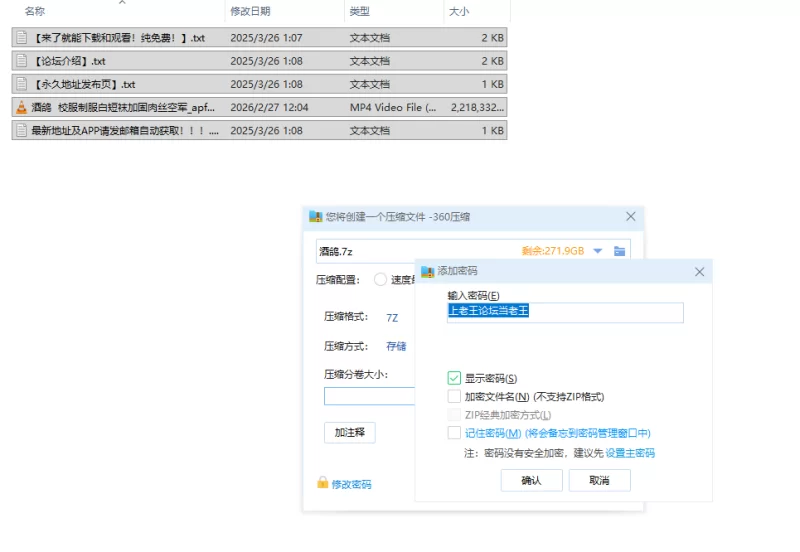Screen dimensions: 800x552
Task: Tick the 记住密码 checkbox
Action: pyautogui.click(x=455, y=433)
